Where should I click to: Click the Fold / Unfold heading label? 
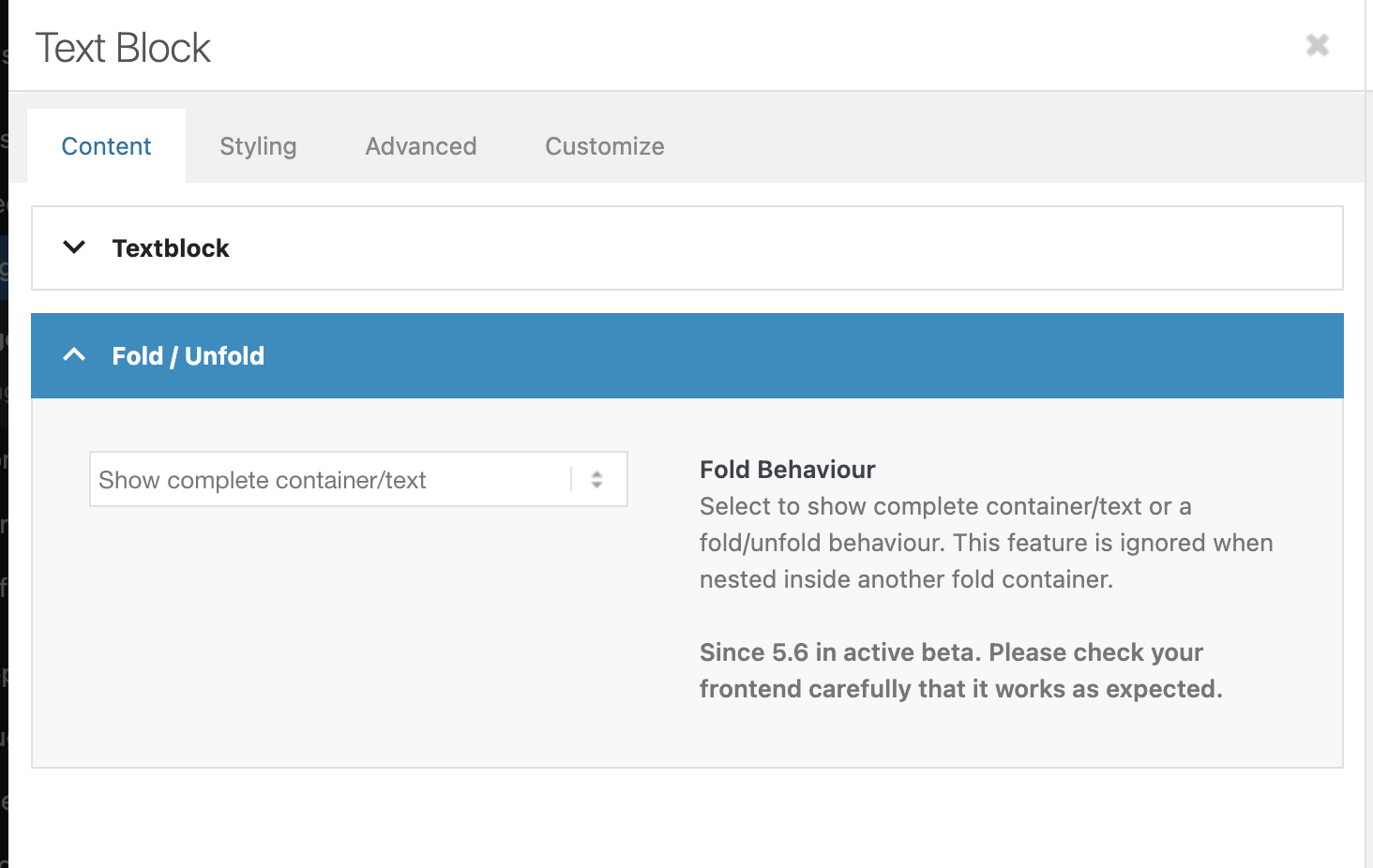189,356
